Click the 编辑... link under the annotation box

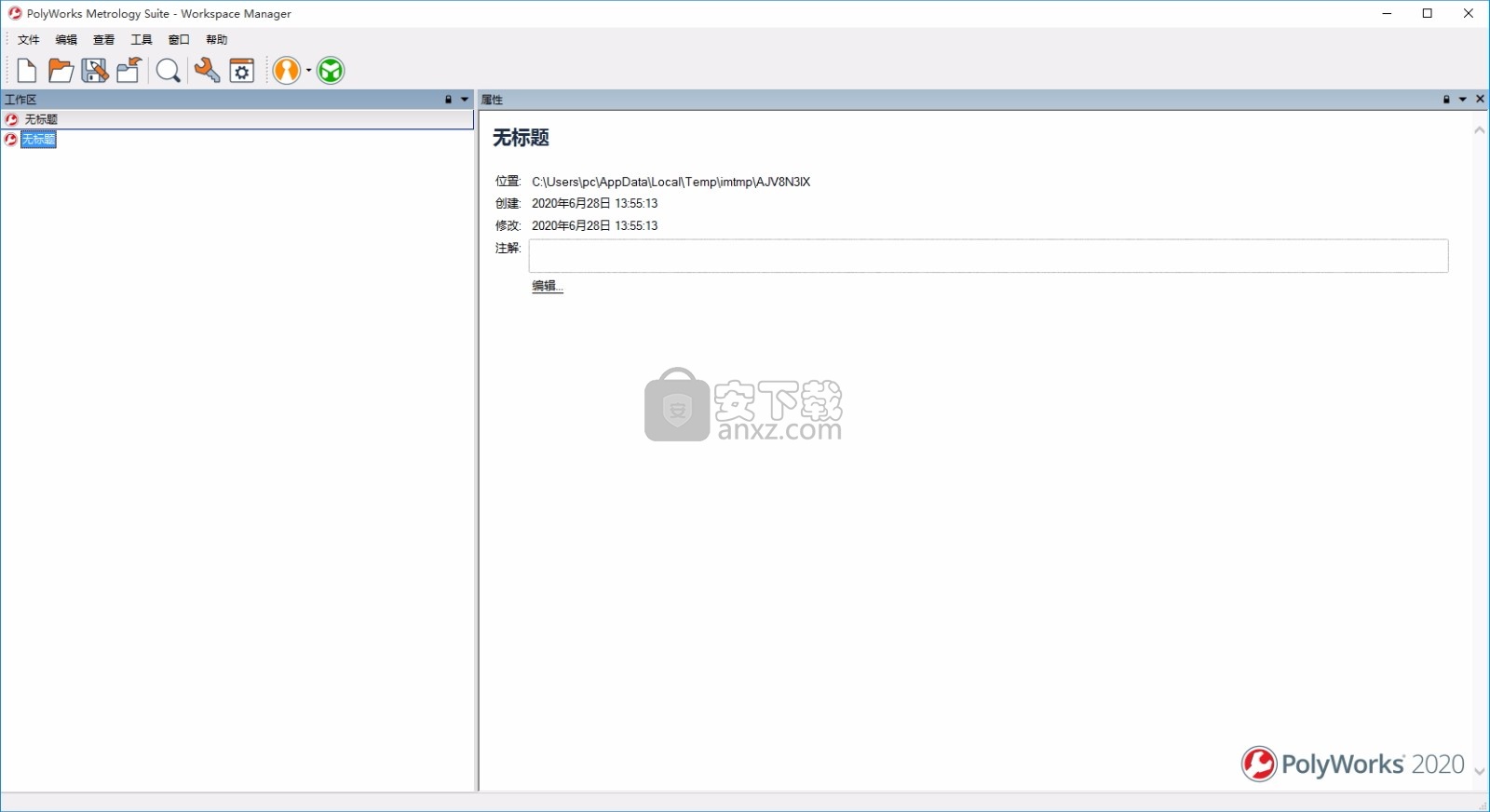tap(547, 286)
